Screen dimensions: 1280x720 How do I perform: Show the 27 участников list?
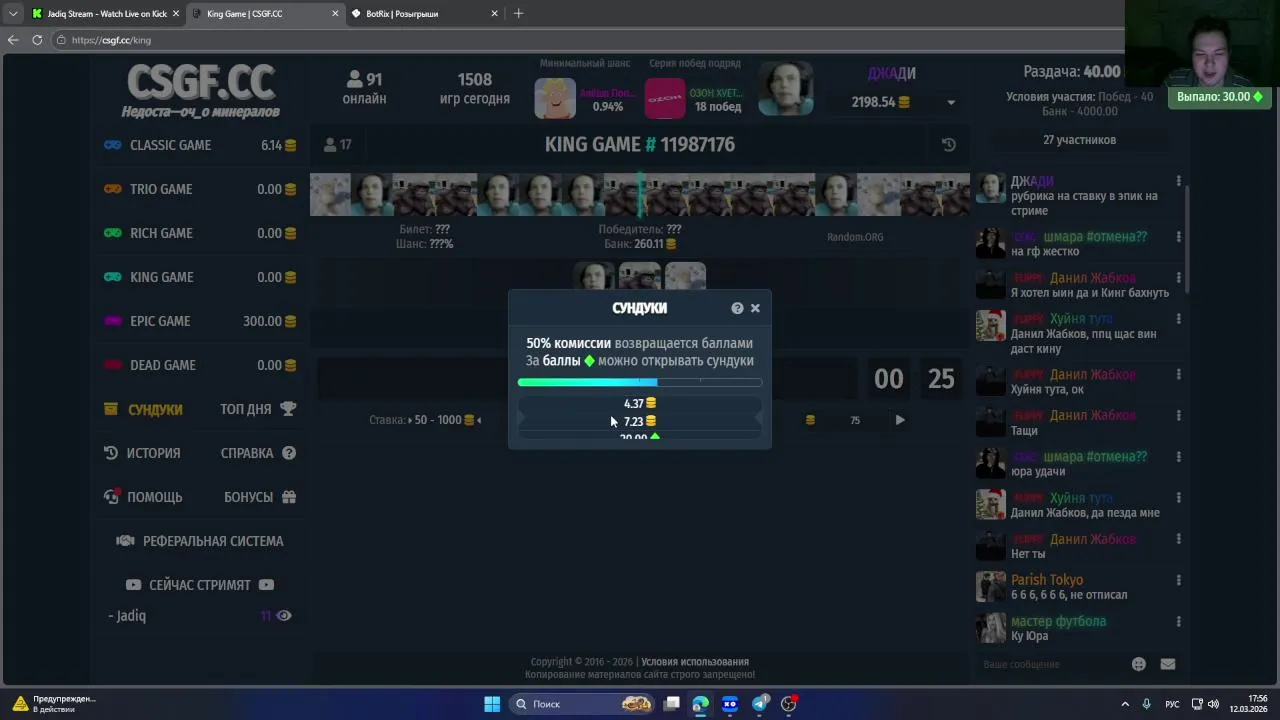[x=1079, y=140]
